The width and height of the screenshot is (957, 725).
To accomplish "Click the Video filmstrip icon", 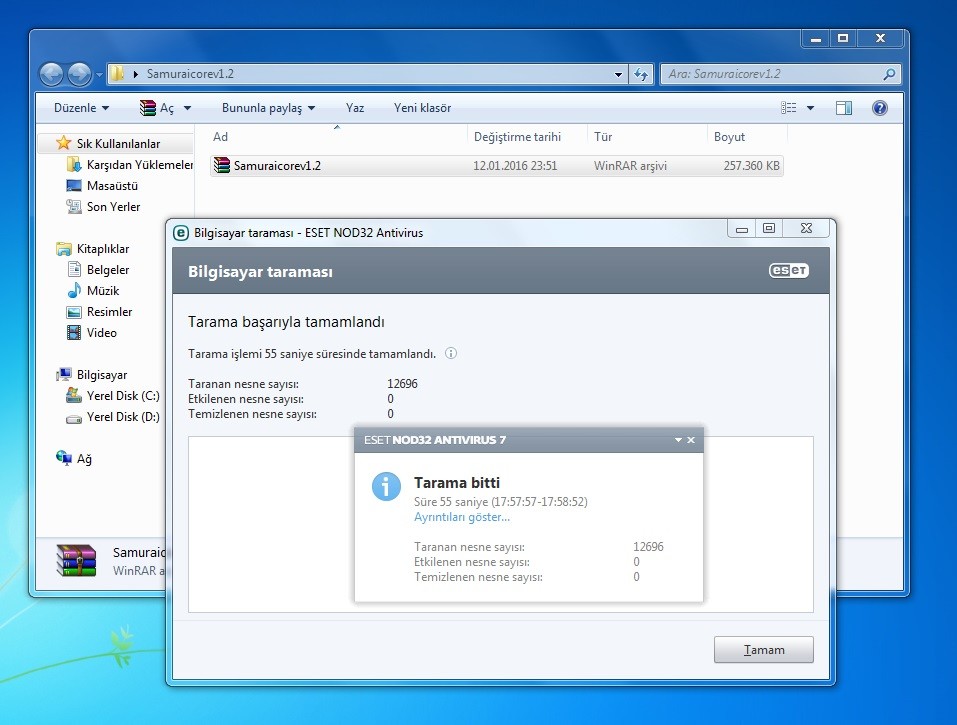I will (74, 333).
